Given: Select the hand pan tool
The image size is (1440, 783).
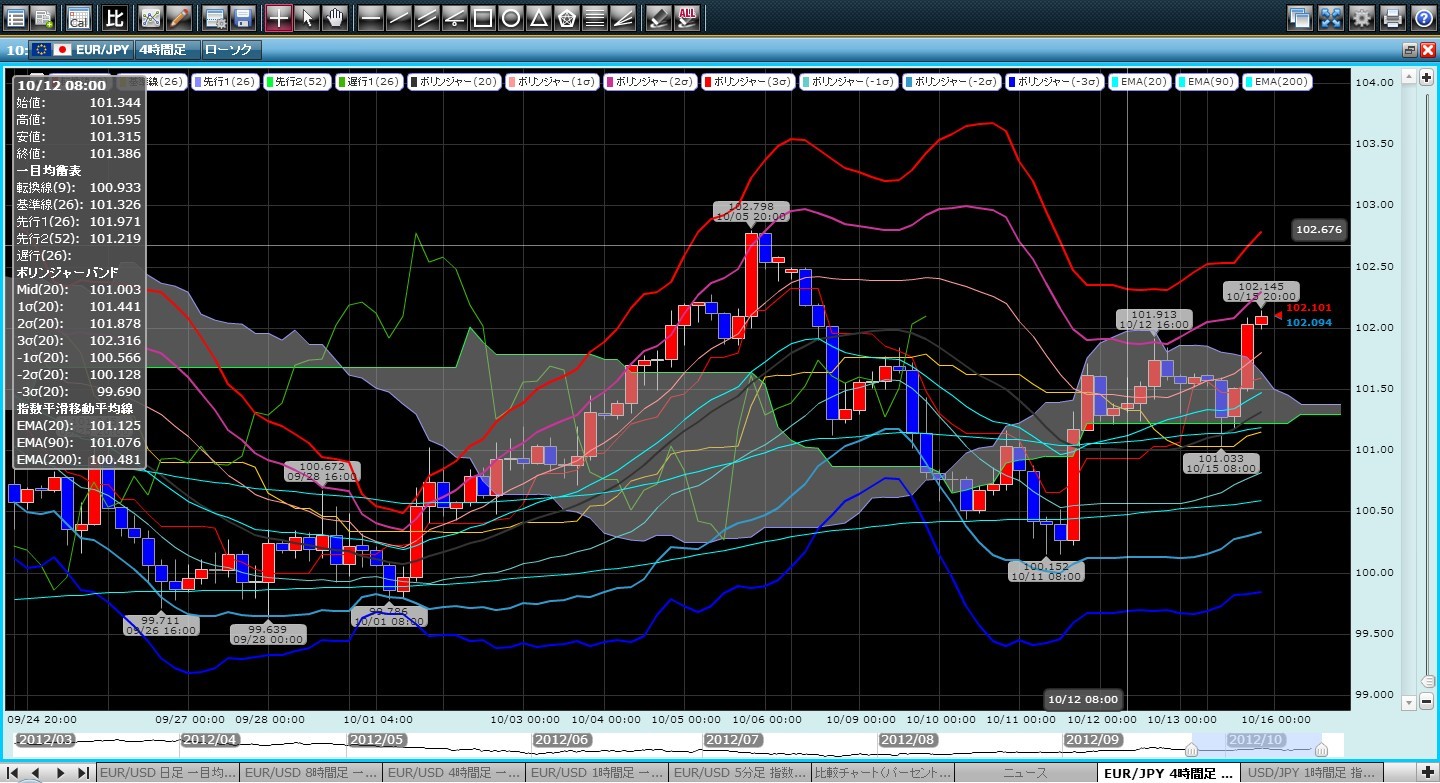Looking at the screenshot, I should click(335, 17).
